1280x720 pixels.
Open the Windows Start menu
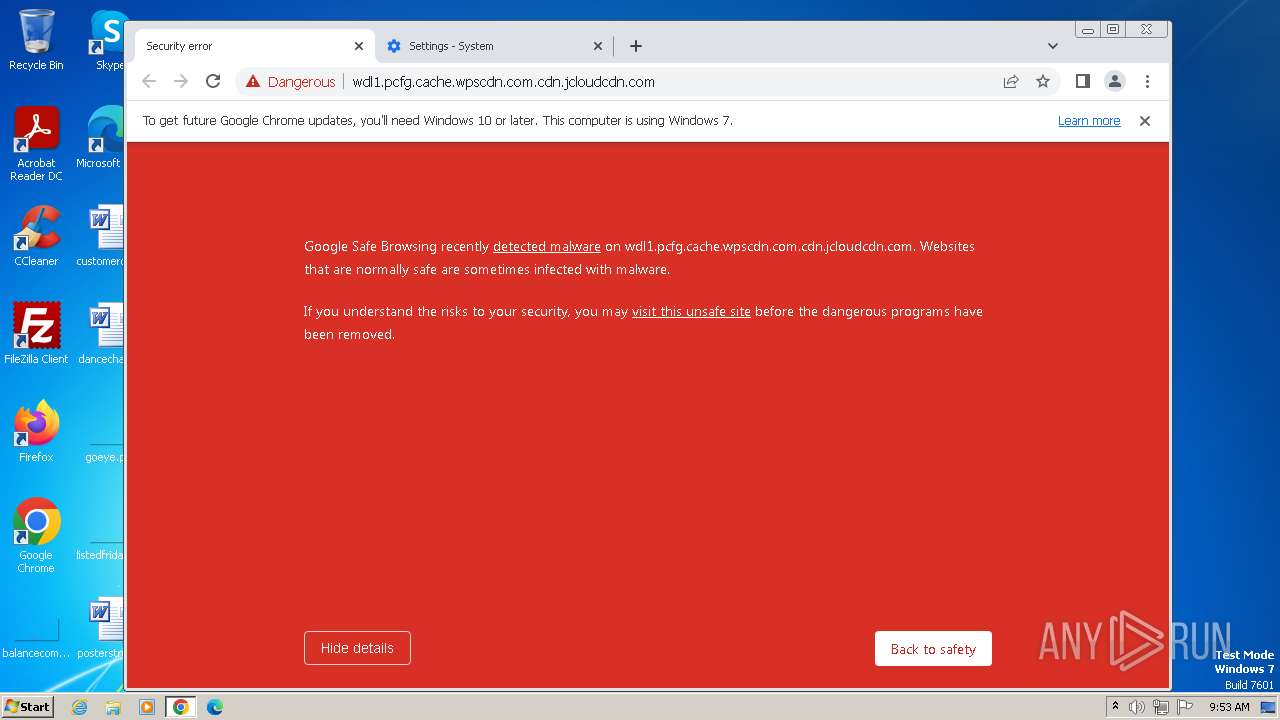coord(28,707)
